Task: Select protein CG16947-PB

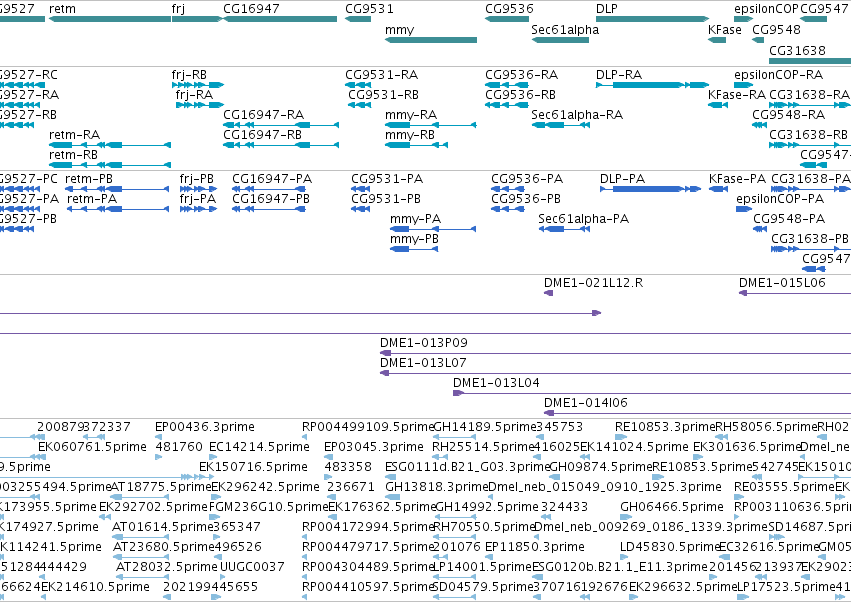Action: [x=269, y=209]
